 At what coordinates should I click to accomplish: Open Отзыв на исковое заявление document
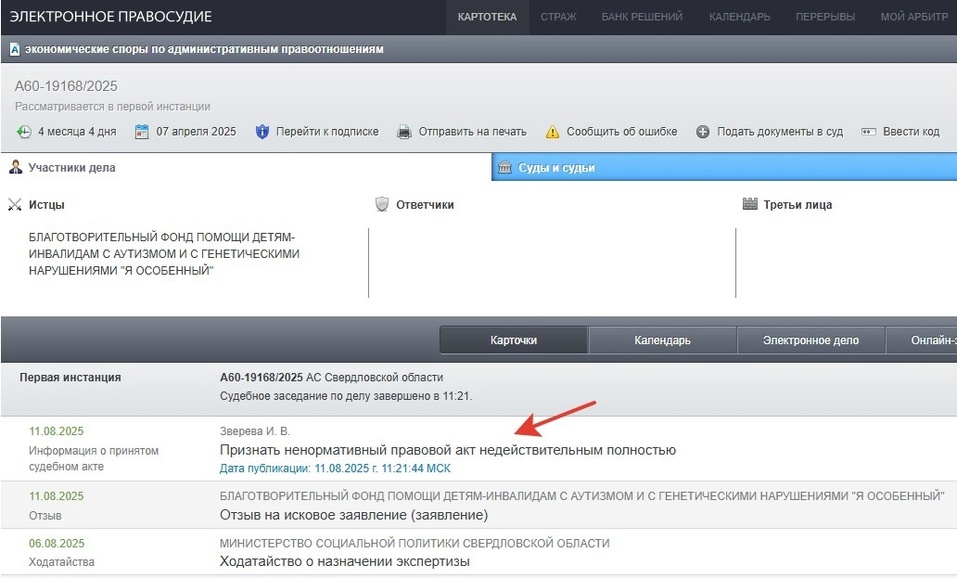(x=353, y=515)
